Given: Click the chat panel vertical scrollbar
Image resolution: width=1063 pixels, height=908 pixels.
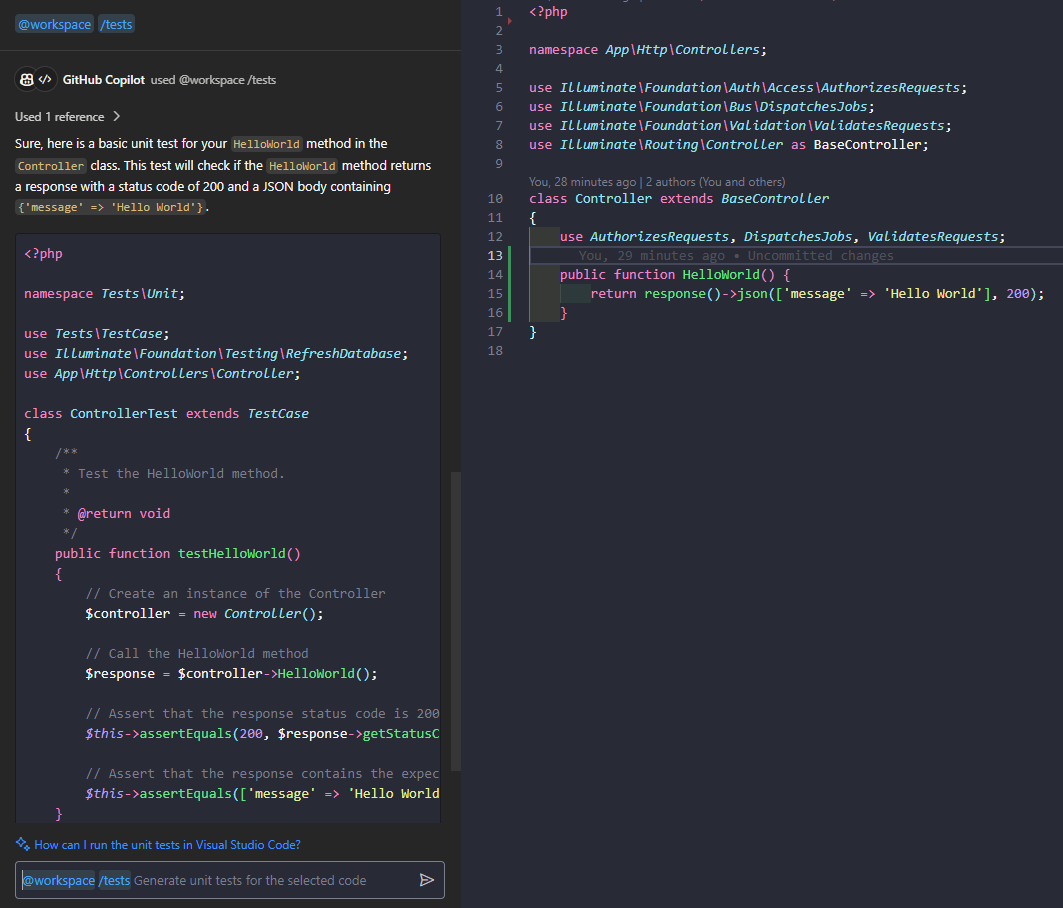Looking at the screenshot, I should (456, 620).
